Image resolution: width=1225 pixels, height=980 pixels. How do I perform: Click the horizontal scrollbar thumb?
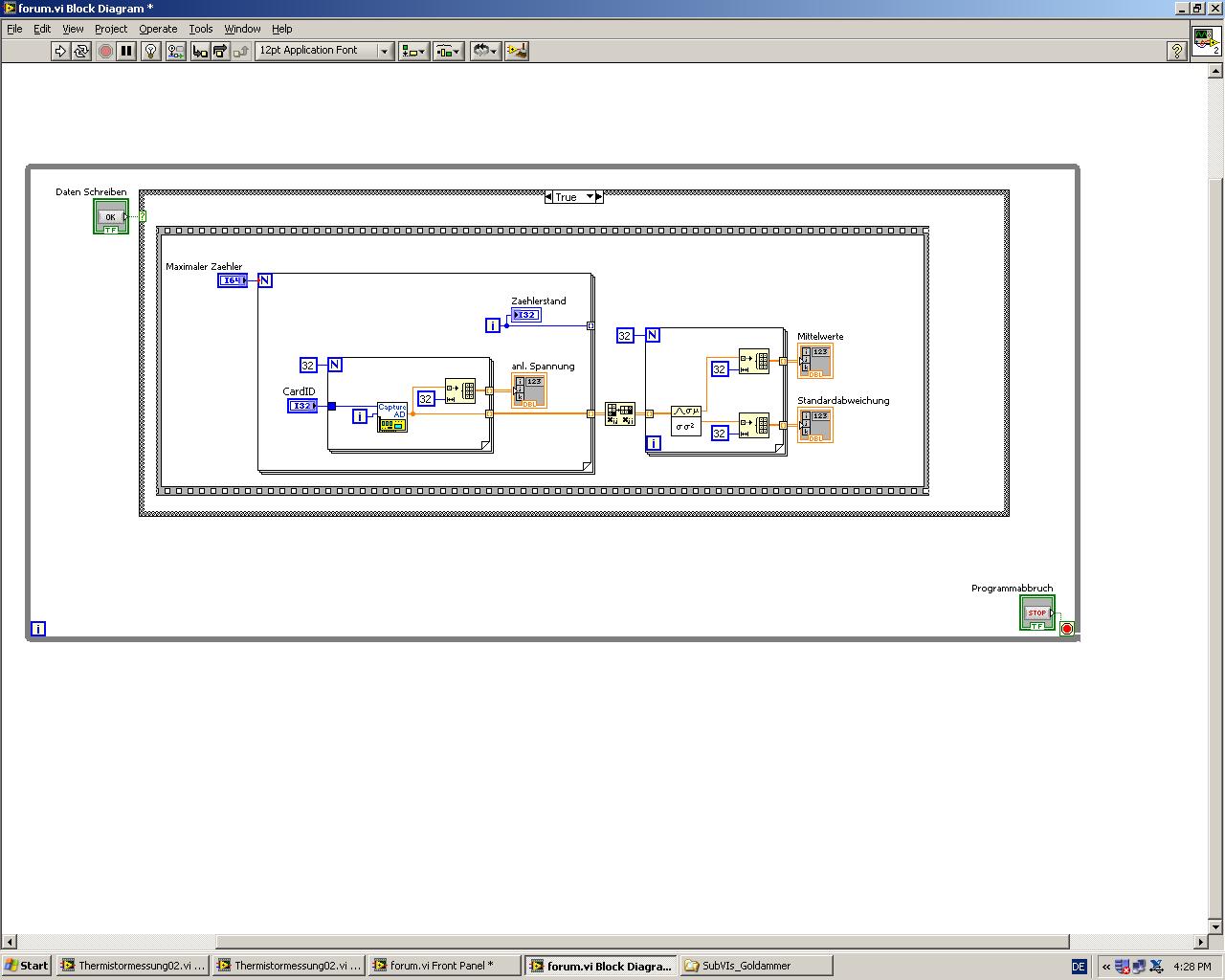click(642, 942)
